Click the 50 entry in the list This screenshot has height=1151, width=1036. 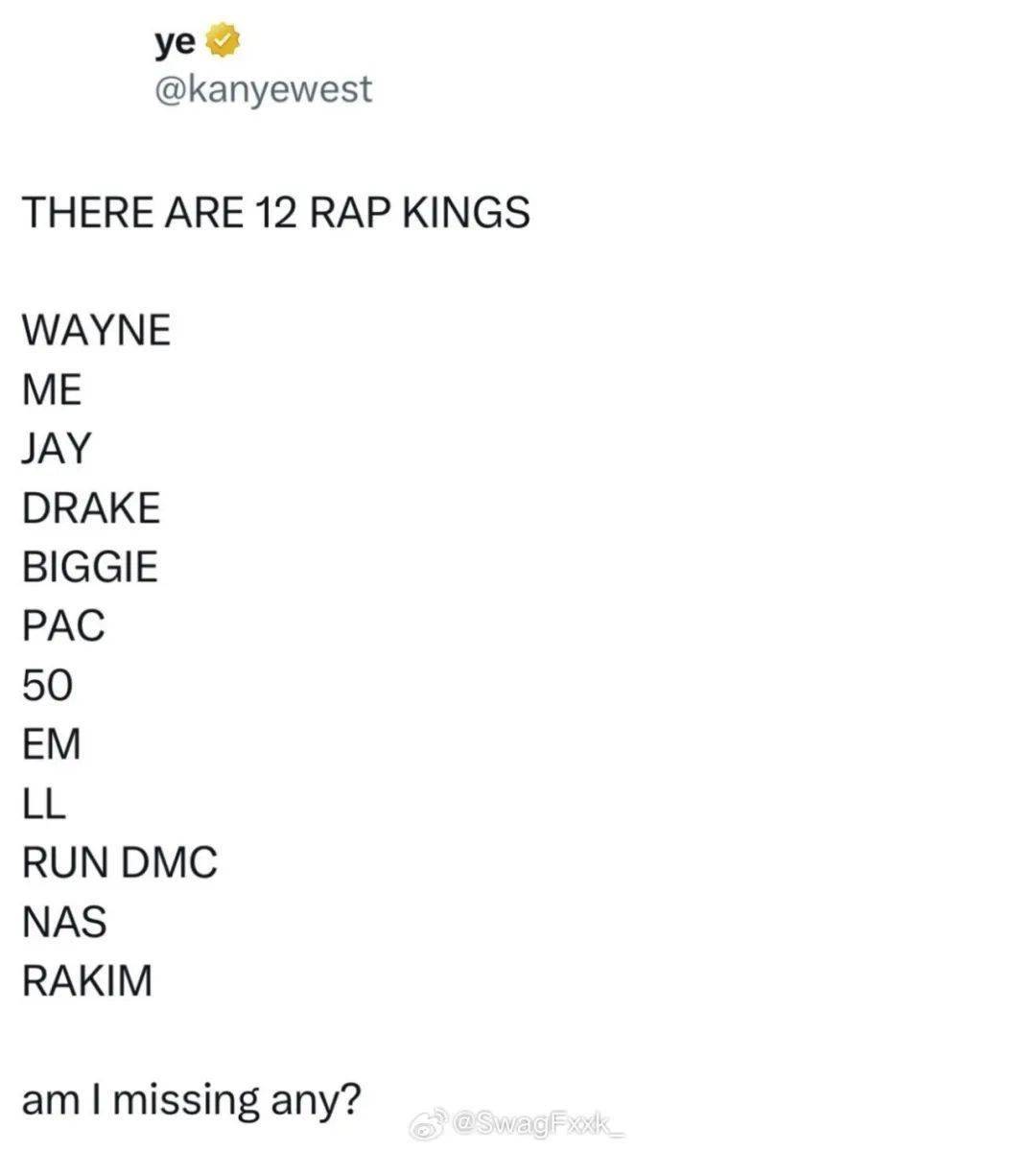[x=47, y=685]
